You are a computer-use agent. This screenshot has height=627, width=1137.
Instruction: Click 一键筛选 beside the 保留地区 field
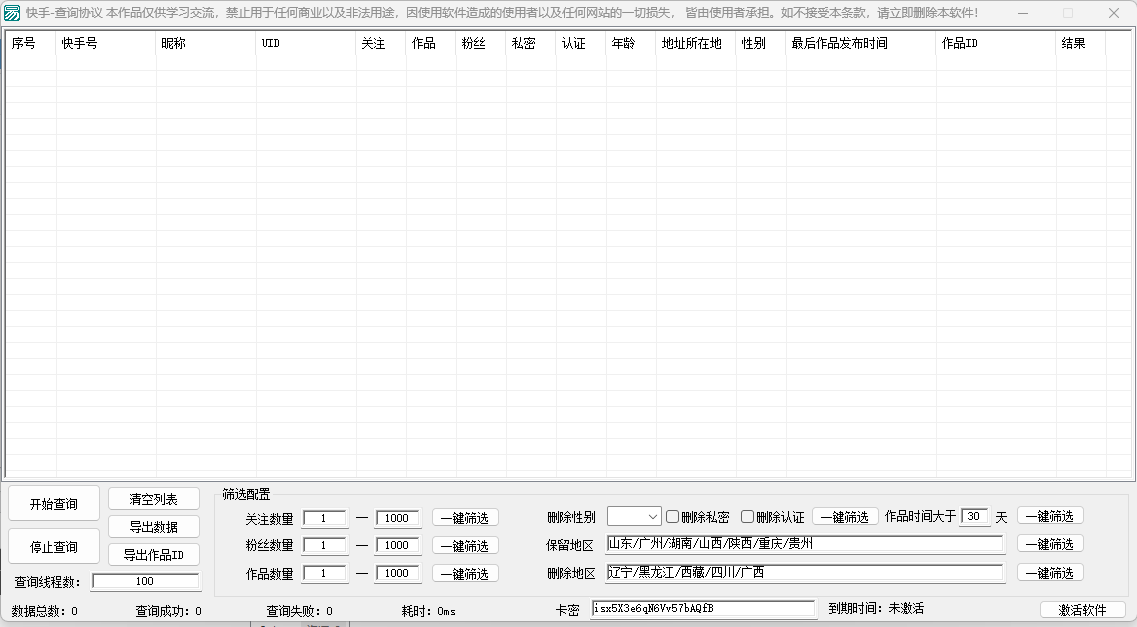(1050, 544)
